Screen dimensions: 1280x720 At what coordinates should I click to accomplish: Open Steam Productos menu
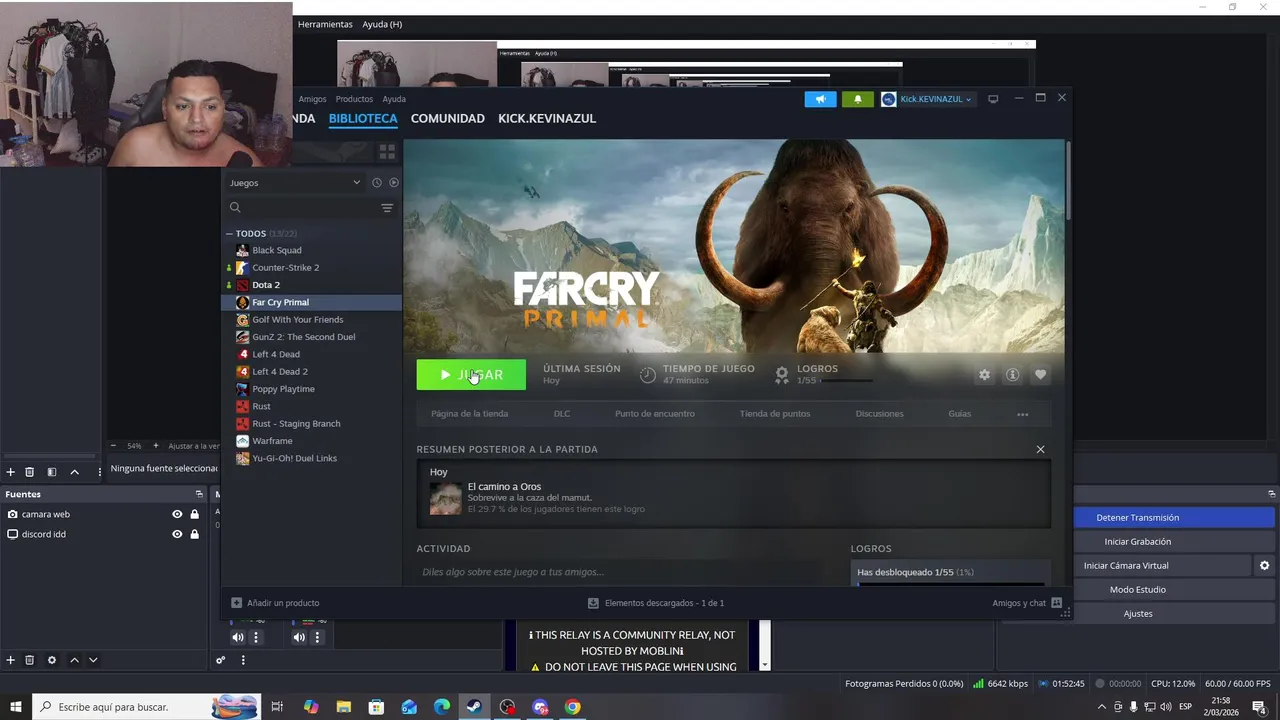click(354, 99)
